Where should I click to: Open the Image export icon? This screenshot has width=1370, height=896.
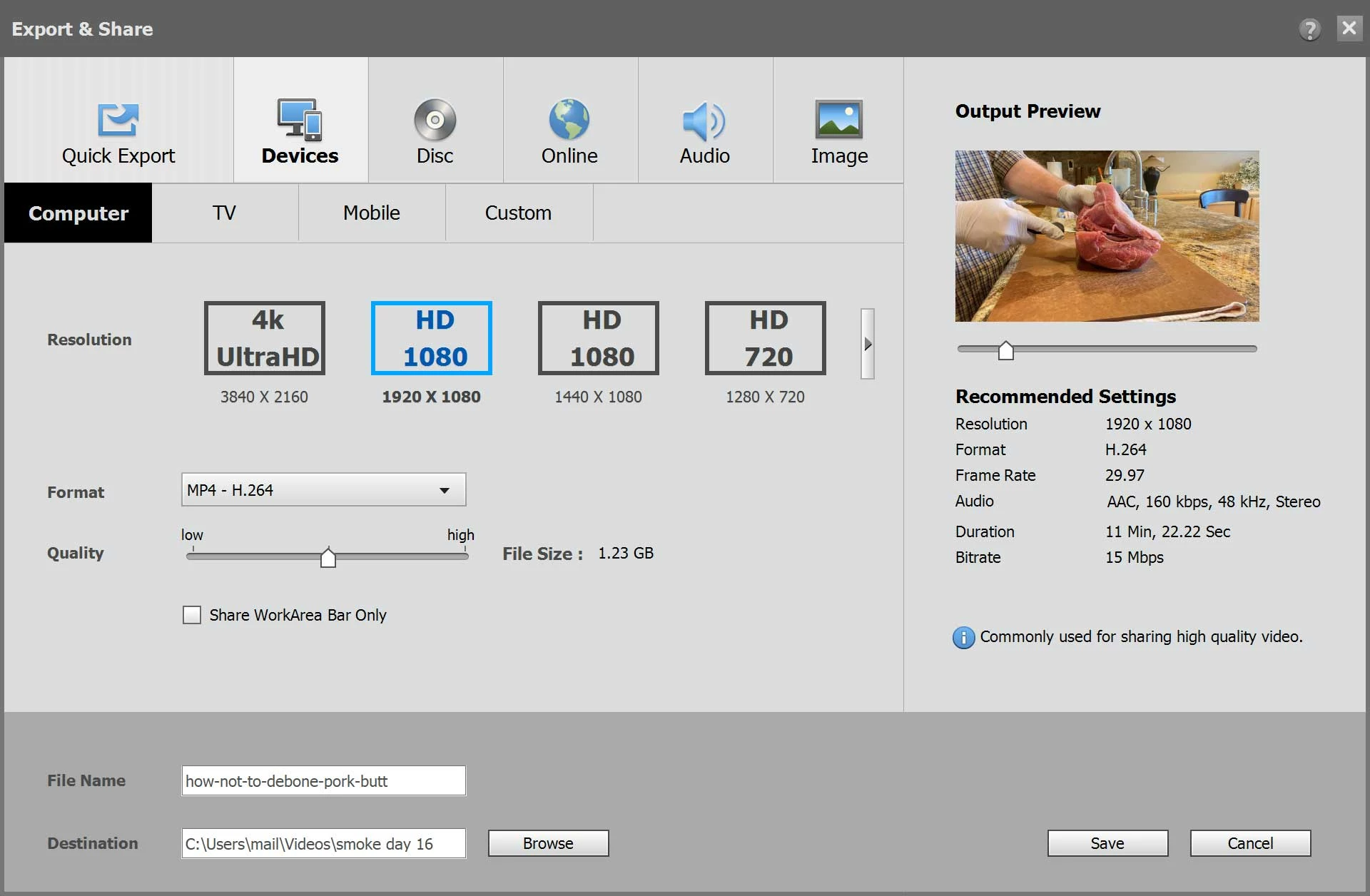(x=838, y=119)
